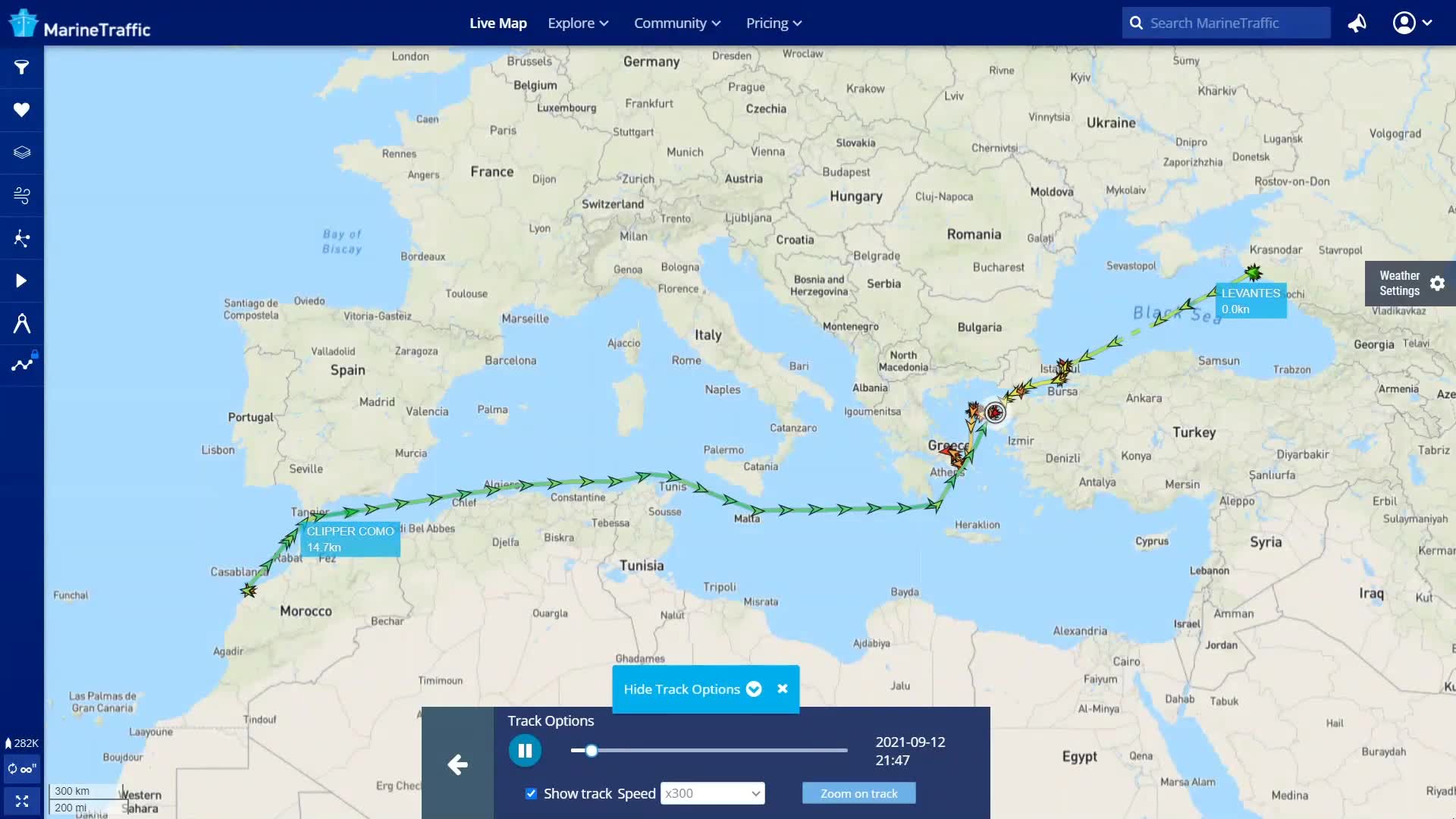Pause the track playback
The height and width of the screenshot is (819, 1456).
525,751
